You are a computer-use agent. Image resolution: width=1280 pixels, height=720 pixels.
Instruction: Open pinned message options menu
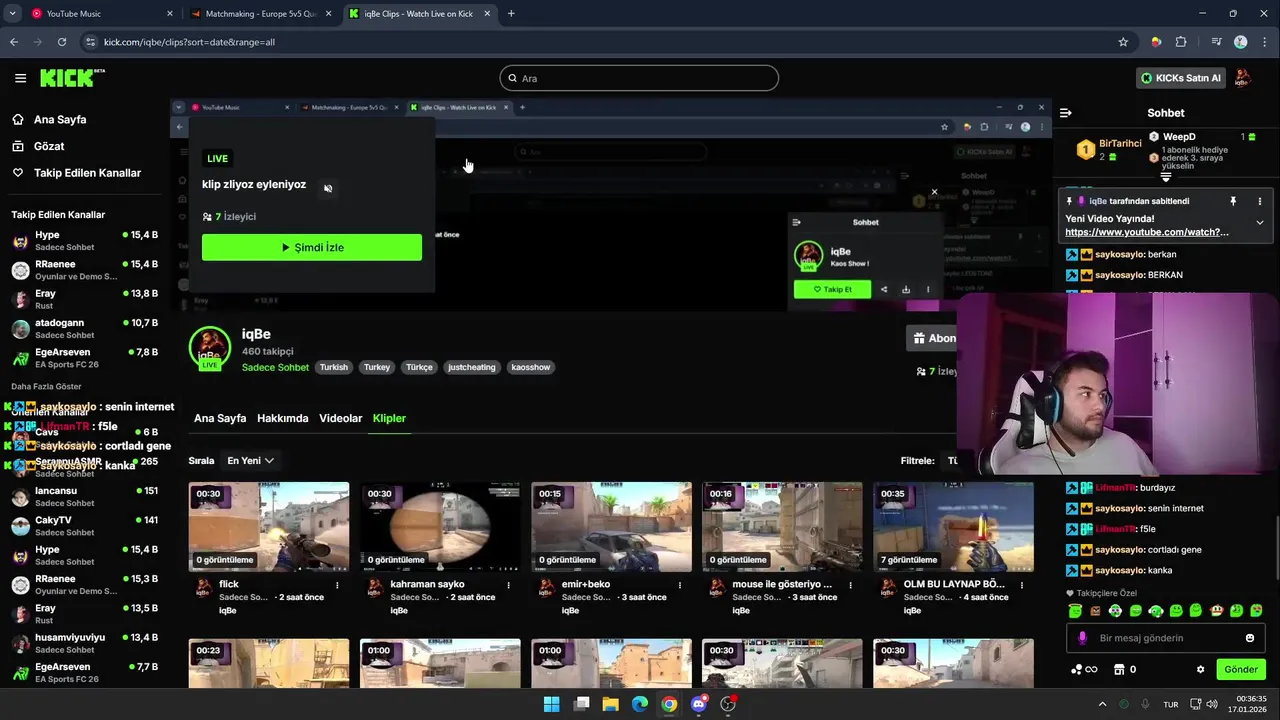[1260, 201]
